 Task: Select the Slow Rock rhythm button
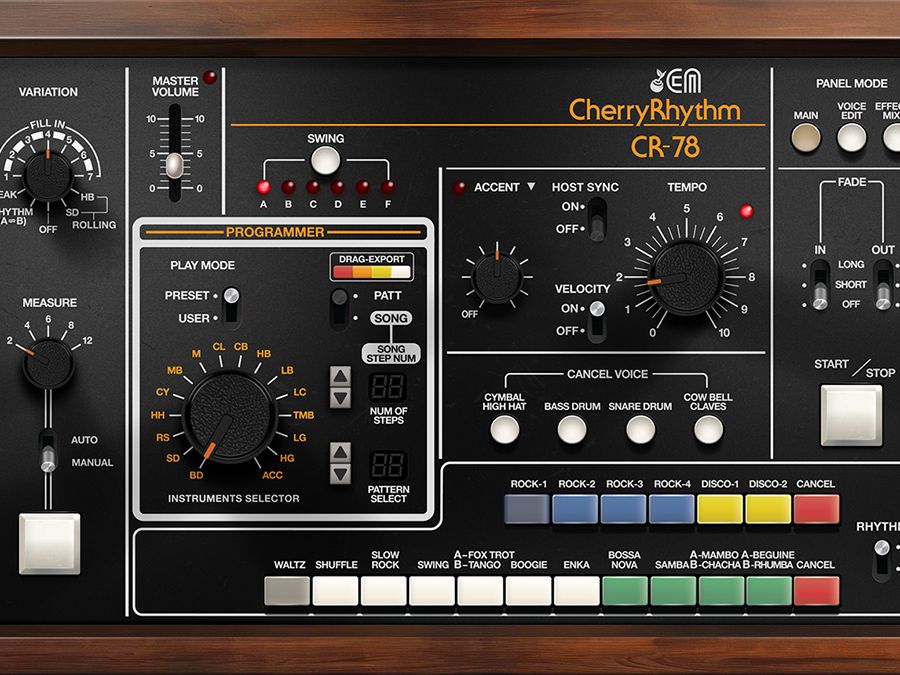pos(383,591)
